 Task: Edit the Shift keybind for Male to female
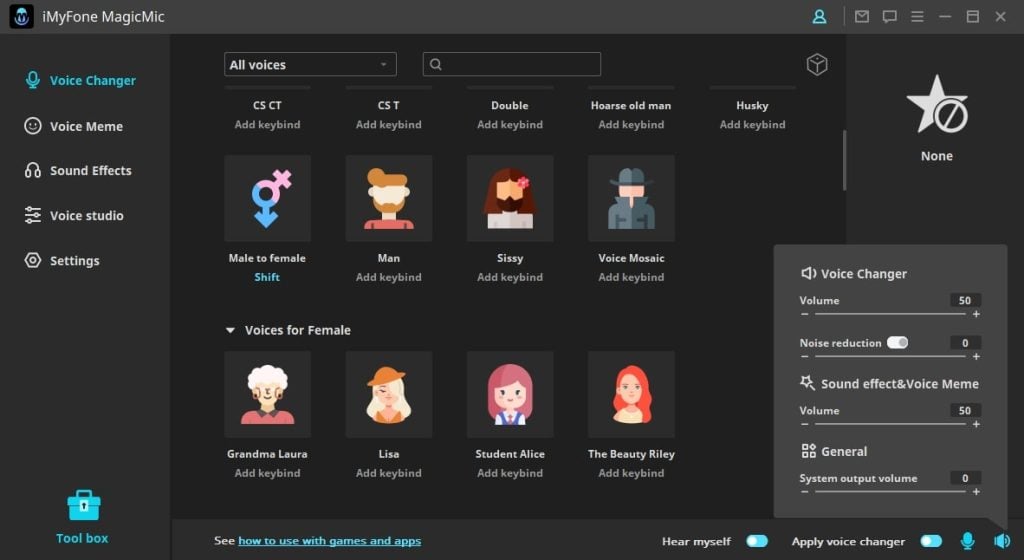coord(267,277)
